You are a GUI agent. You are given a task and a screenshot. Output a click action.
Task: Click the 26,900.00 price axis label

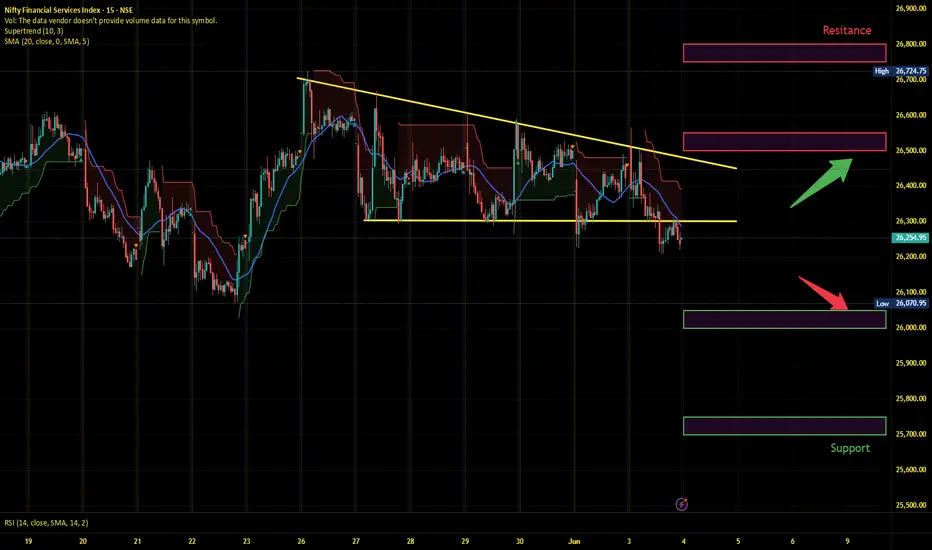pos(911,8)
